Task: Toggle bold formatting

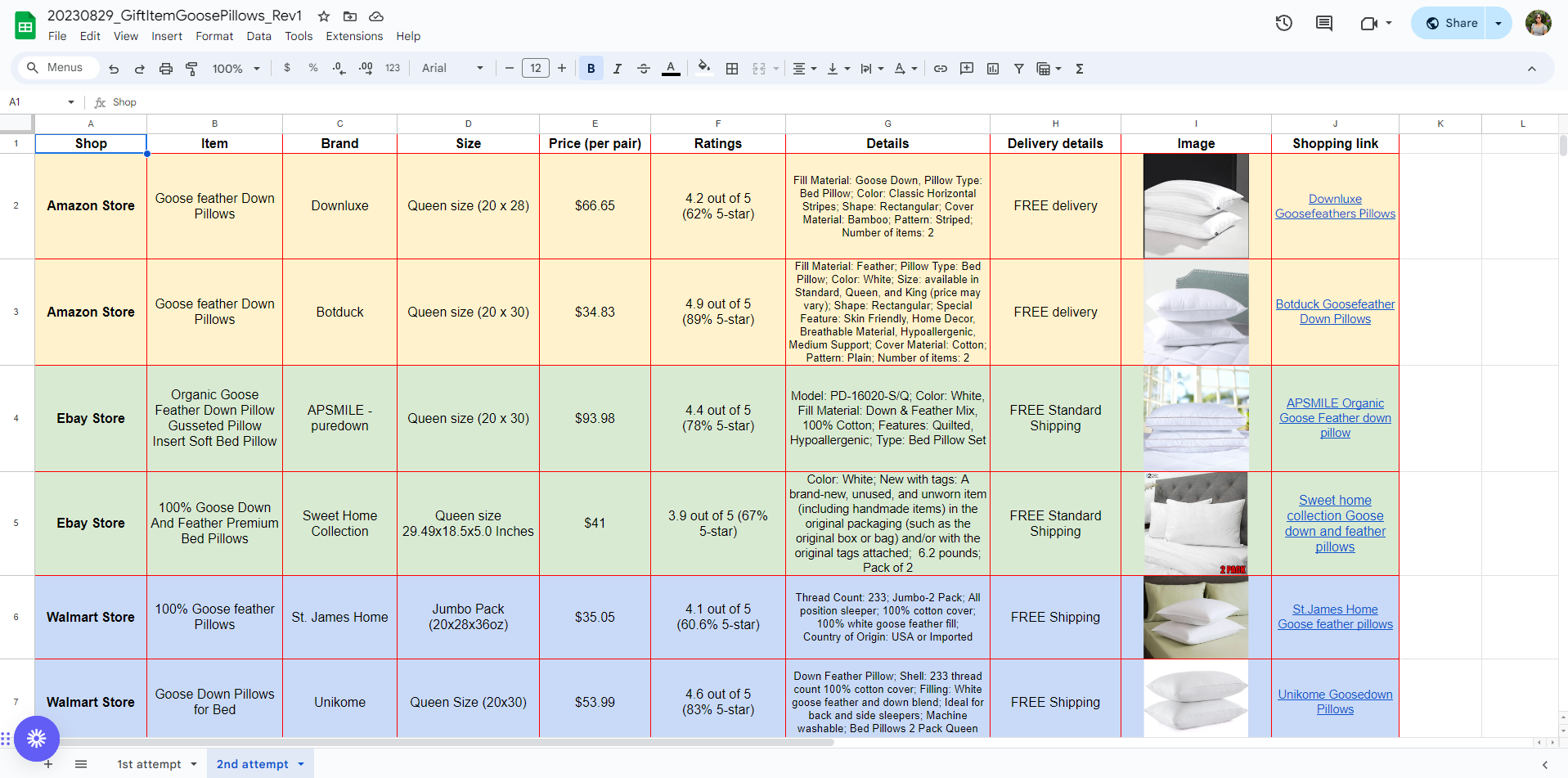Action: pos(591,69)
